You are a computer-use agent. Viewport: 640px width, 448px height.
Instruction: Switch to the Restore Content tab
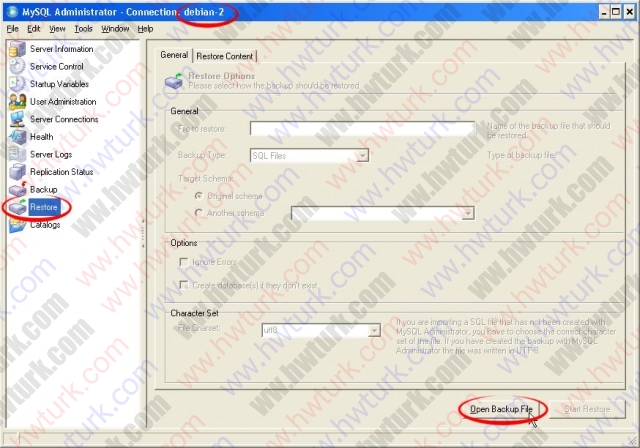point(225,56)
